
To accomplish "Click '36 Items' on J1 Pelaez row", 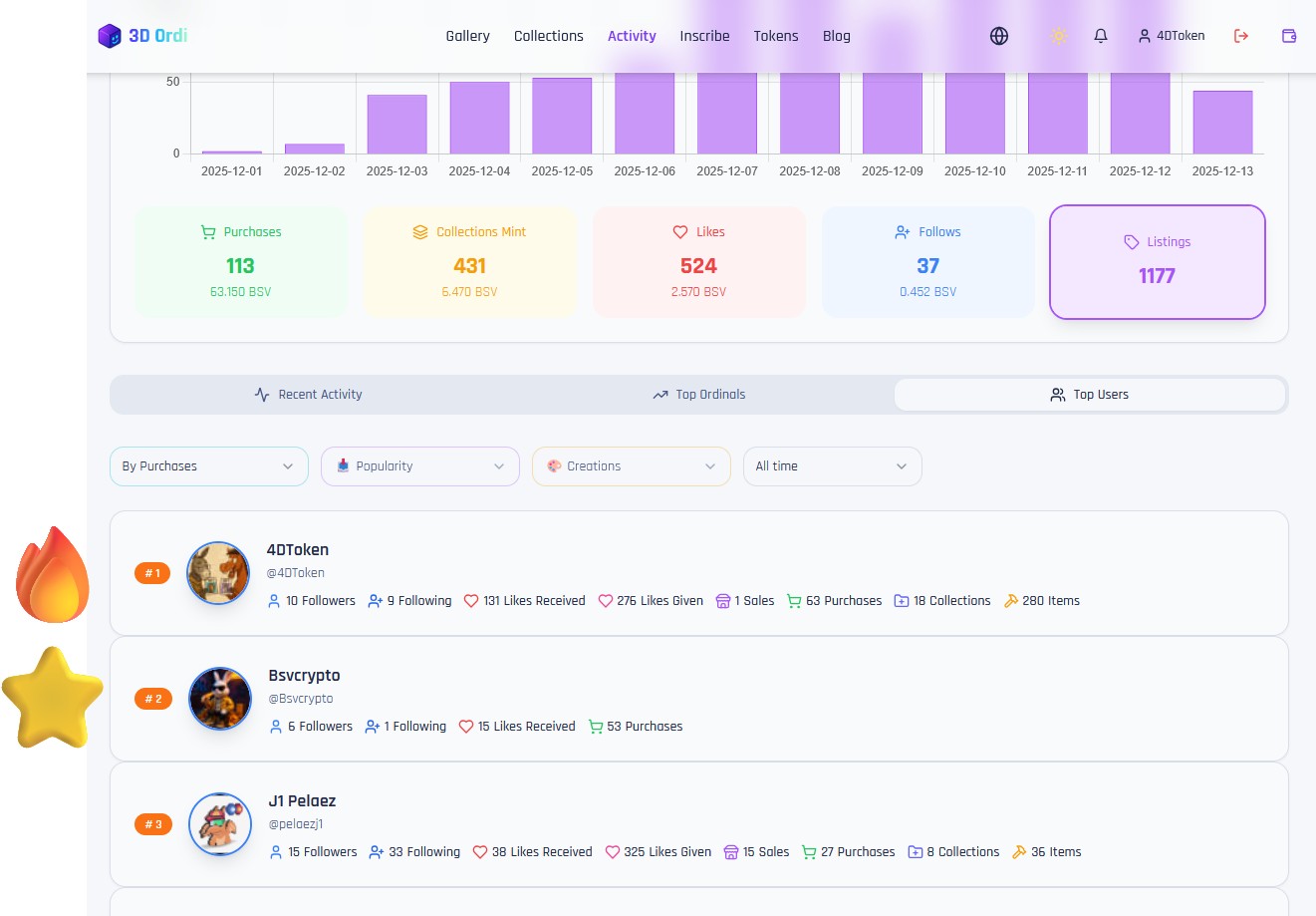I will click(1056, 852).
